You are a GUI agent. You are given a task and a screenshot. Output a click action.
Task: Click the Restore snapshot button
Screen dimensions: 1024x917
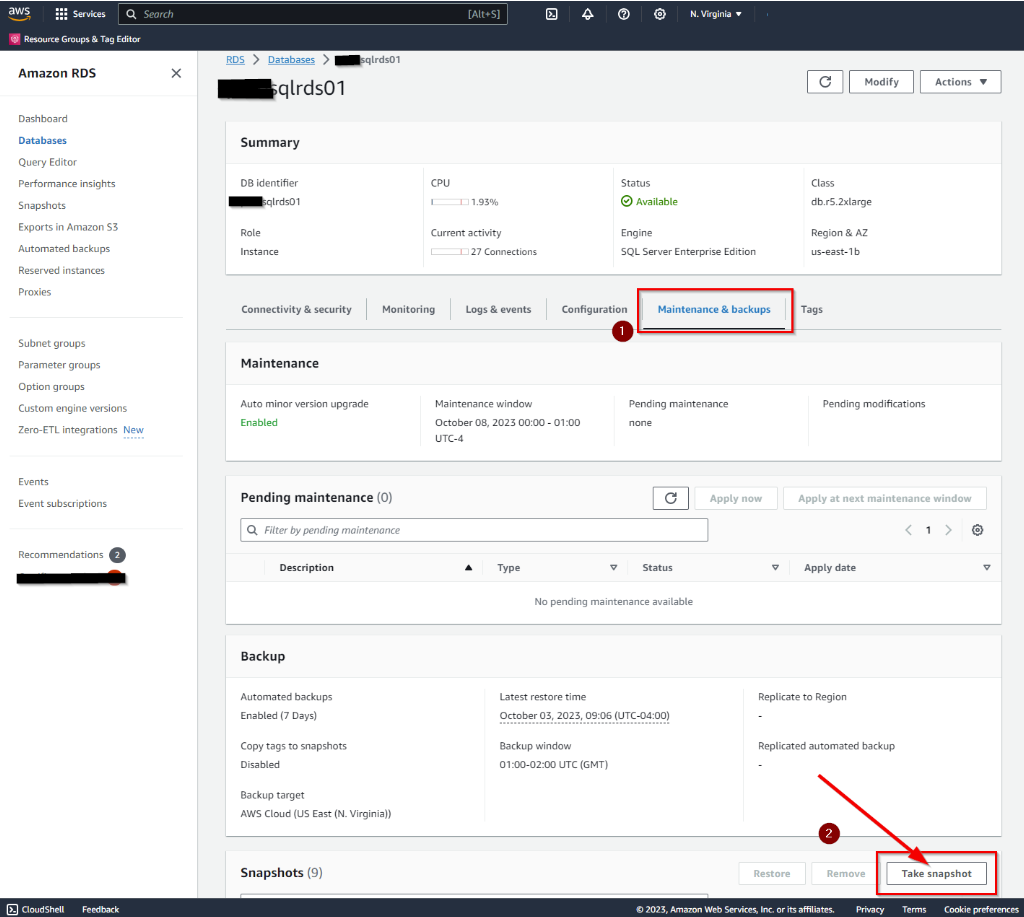click(x=771, y=873)
